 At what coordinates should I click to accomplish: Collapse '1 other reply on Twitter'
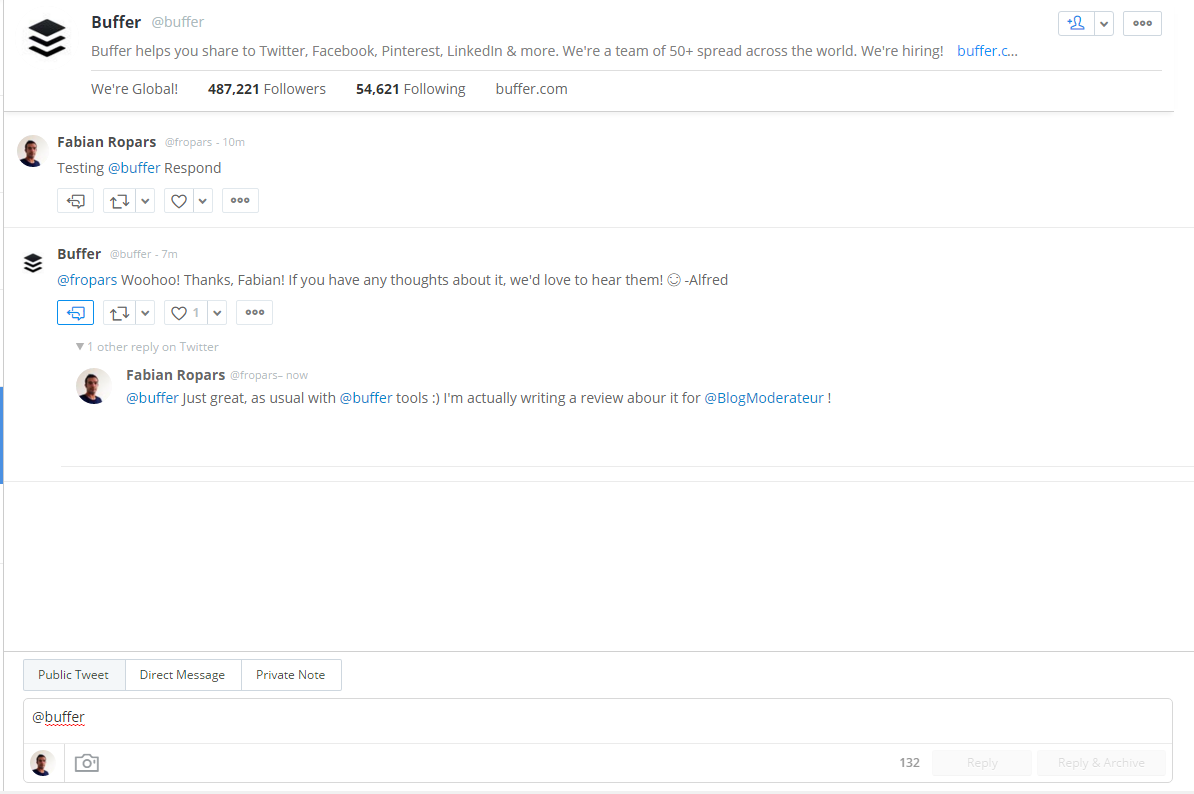147,347
